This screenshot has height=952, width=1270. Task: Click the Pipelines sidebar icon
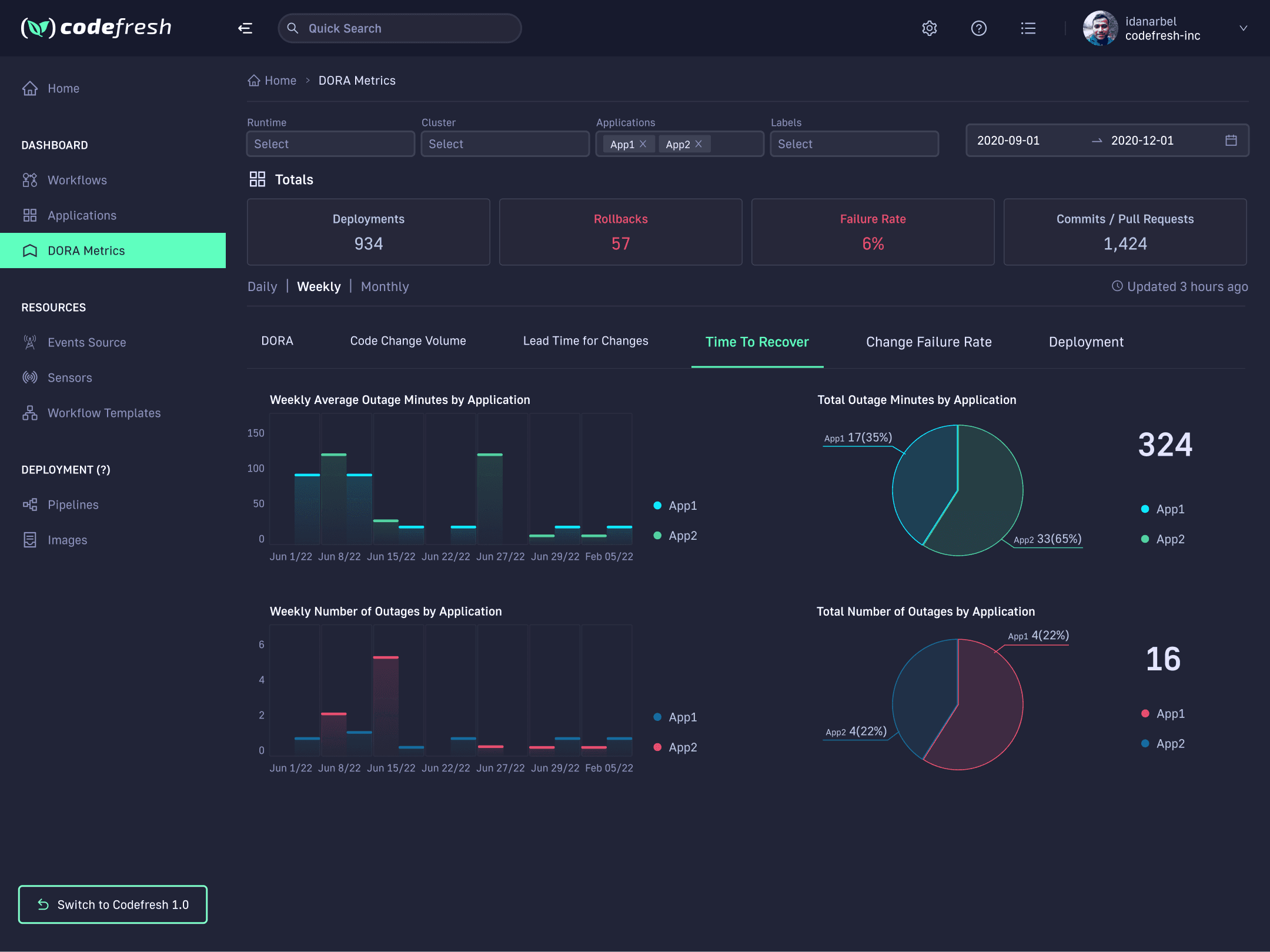(30, 505)
